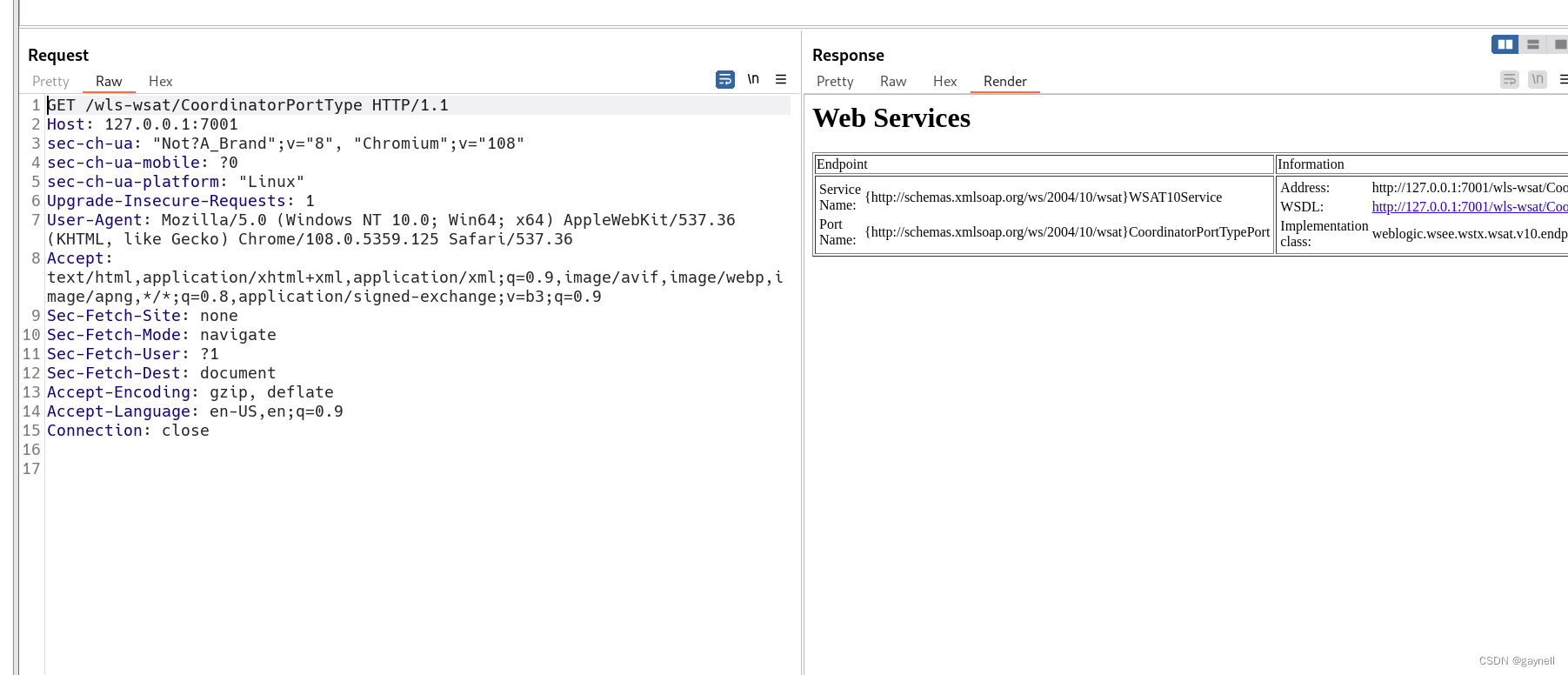Toggle word wrap in Response panel
The image size is (1568, 675).
pos(1510,79)
